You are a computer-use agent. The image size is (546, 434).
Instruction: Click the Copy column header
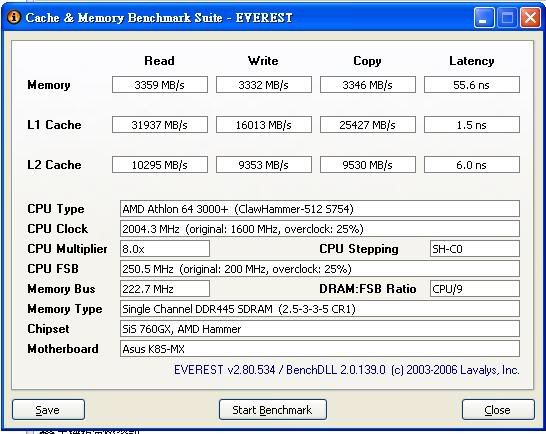367,61
